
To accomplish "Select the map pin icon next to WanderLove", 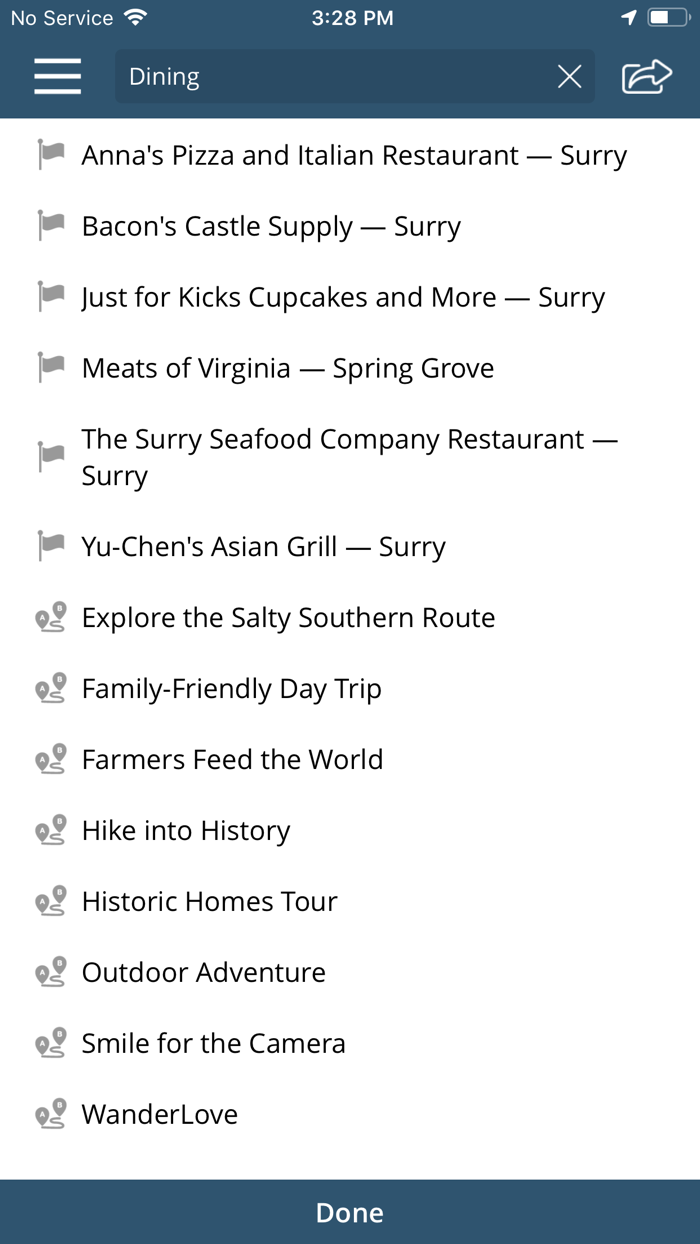I will point(49,1114).
